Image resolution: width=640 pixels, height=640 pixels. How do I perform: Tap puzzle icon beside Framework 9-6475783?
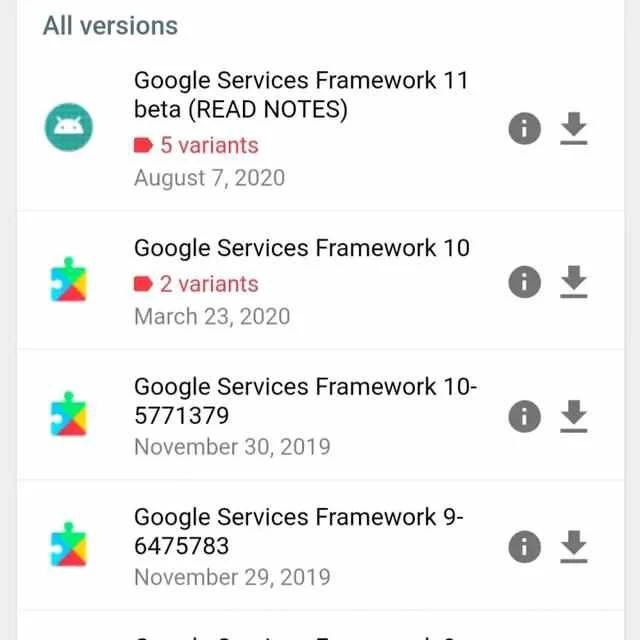pos(69,546)
